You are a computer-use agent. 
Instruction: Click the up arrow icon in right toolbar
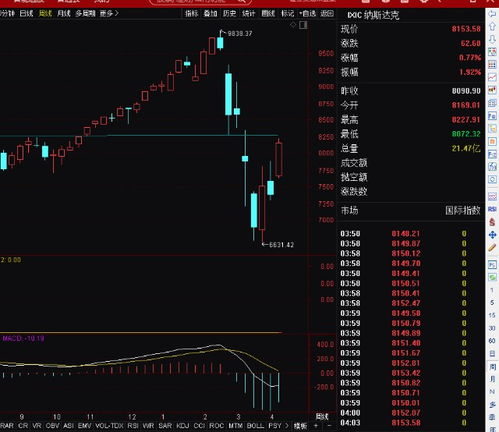coord(492,26)
